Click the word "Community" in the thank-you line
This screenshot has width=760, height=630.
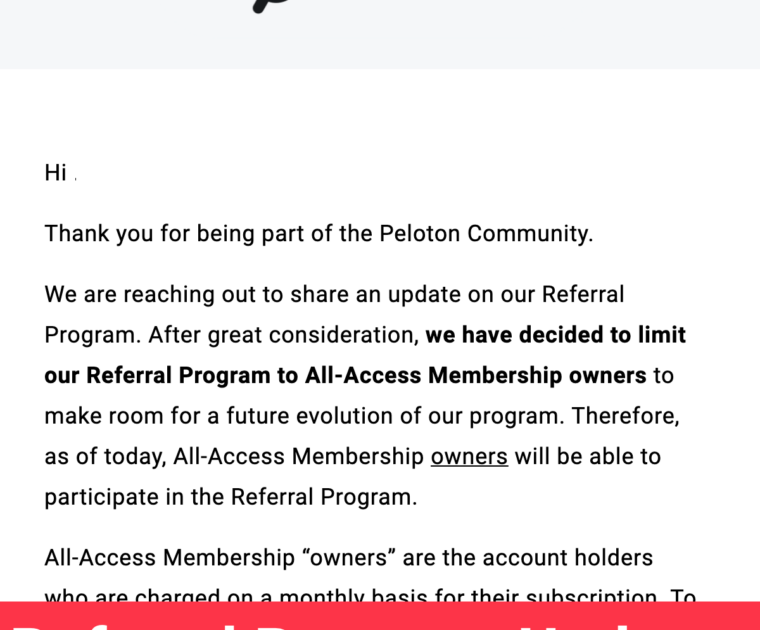tap(530, 234)
